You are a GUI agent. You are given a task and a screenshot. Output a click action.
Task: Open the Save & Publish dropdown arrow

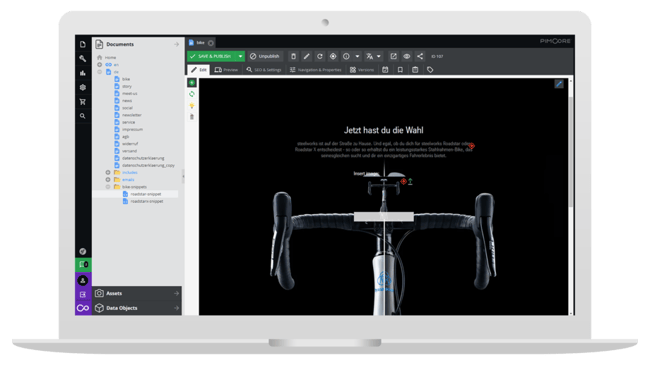[x=240, y=56]
